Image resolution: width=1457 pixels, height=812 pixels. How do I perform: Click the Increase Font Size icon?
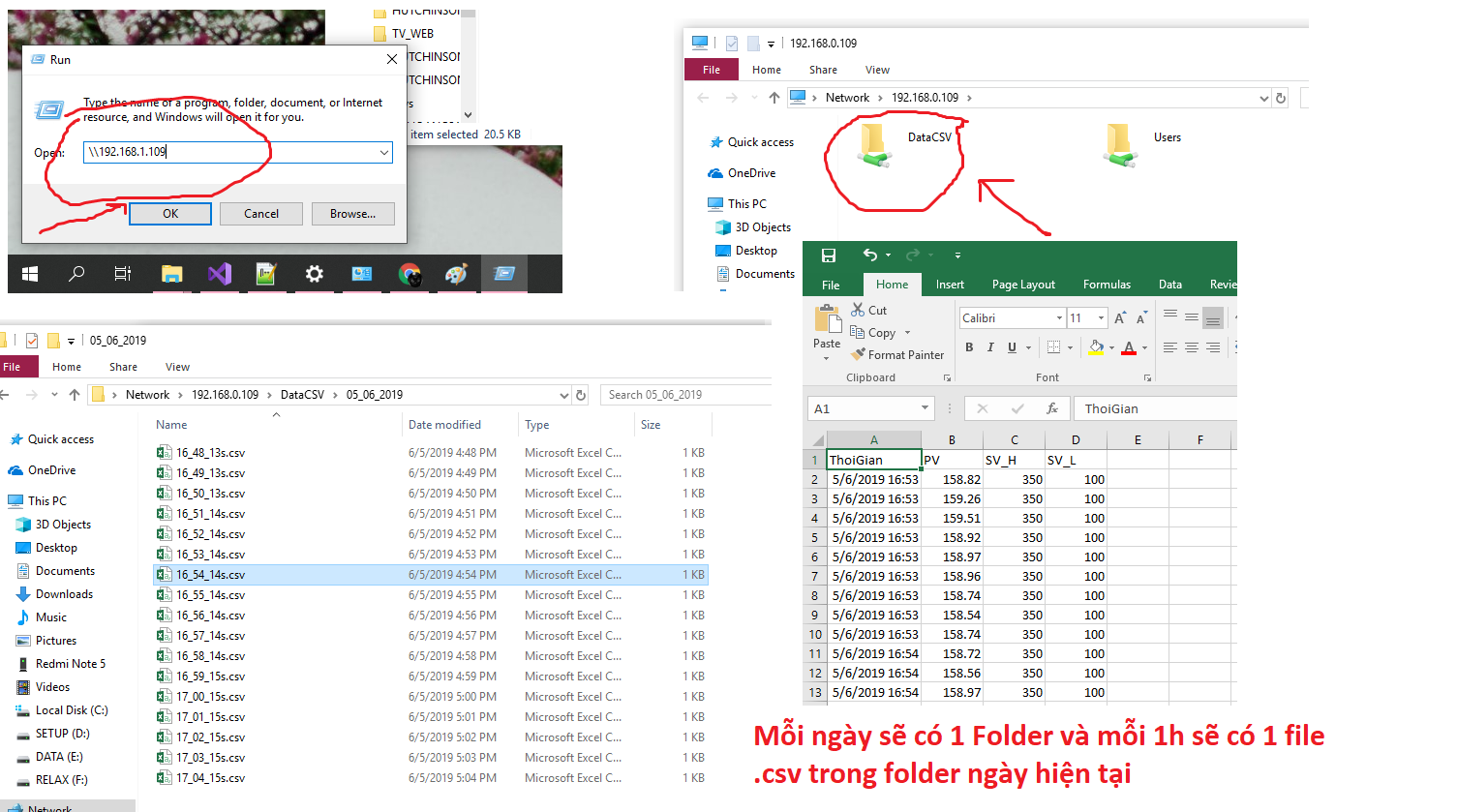point(1120,318)
